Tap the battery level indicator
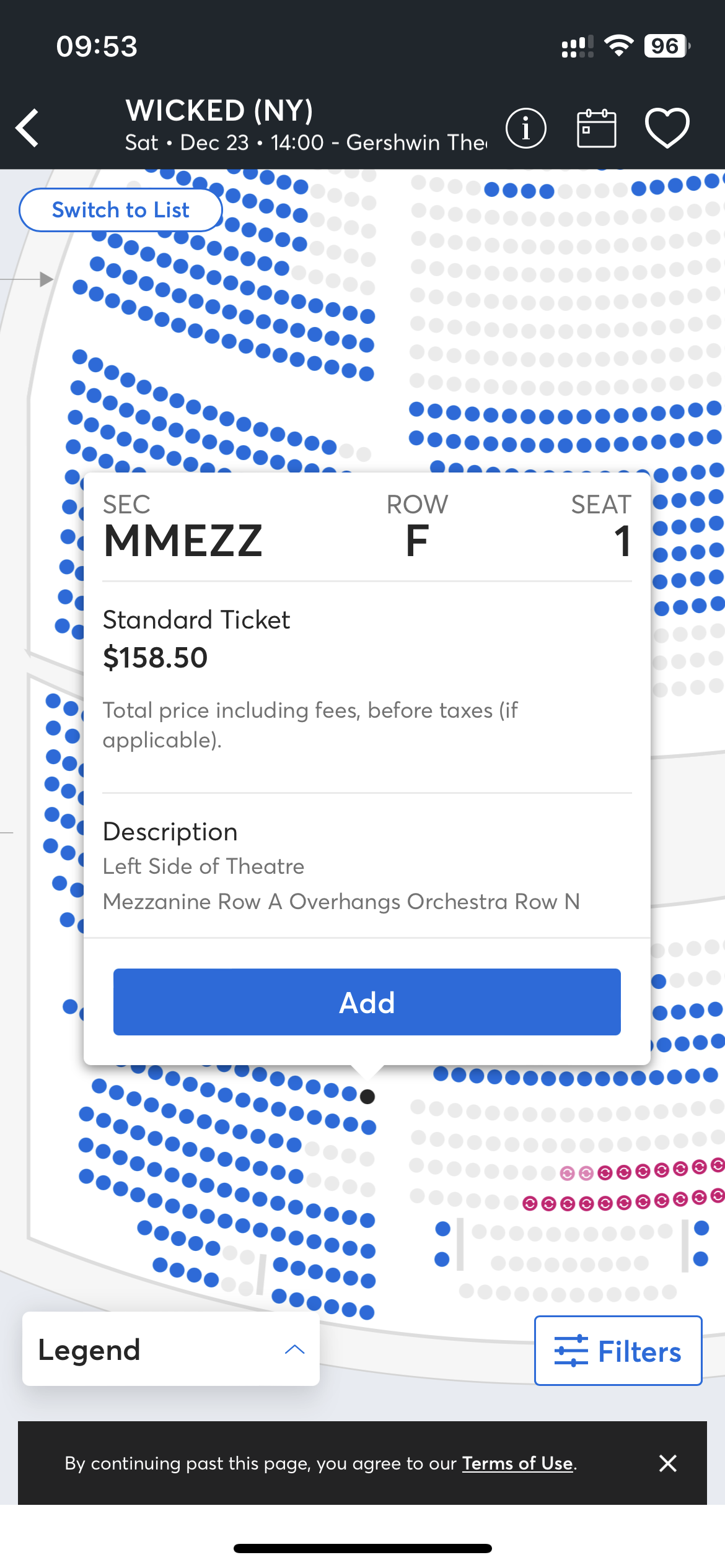The width and height of the screenshot is (725, 1568). pyautogui.click(x=666, y=46)
